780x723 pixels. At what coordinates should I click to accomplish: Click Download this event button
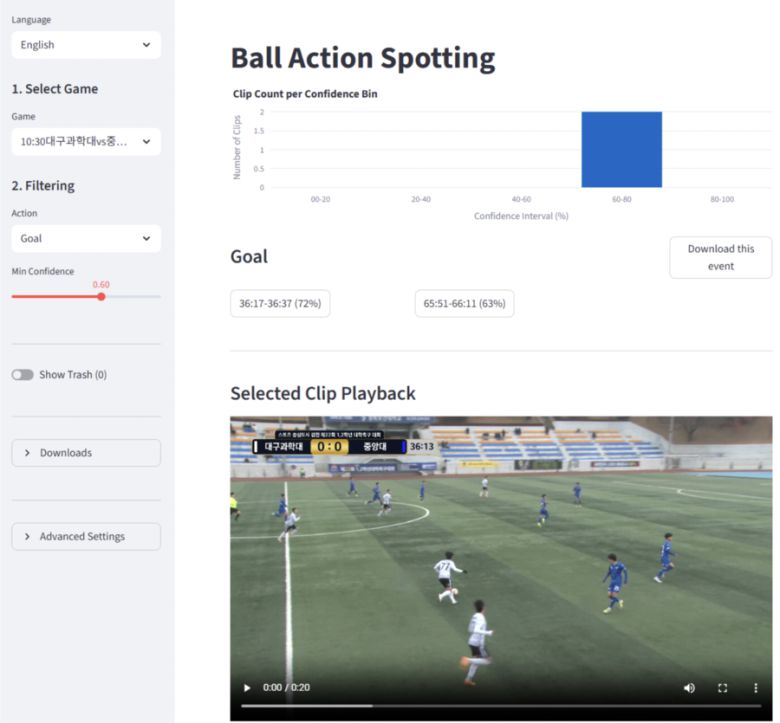click(720, 258)
